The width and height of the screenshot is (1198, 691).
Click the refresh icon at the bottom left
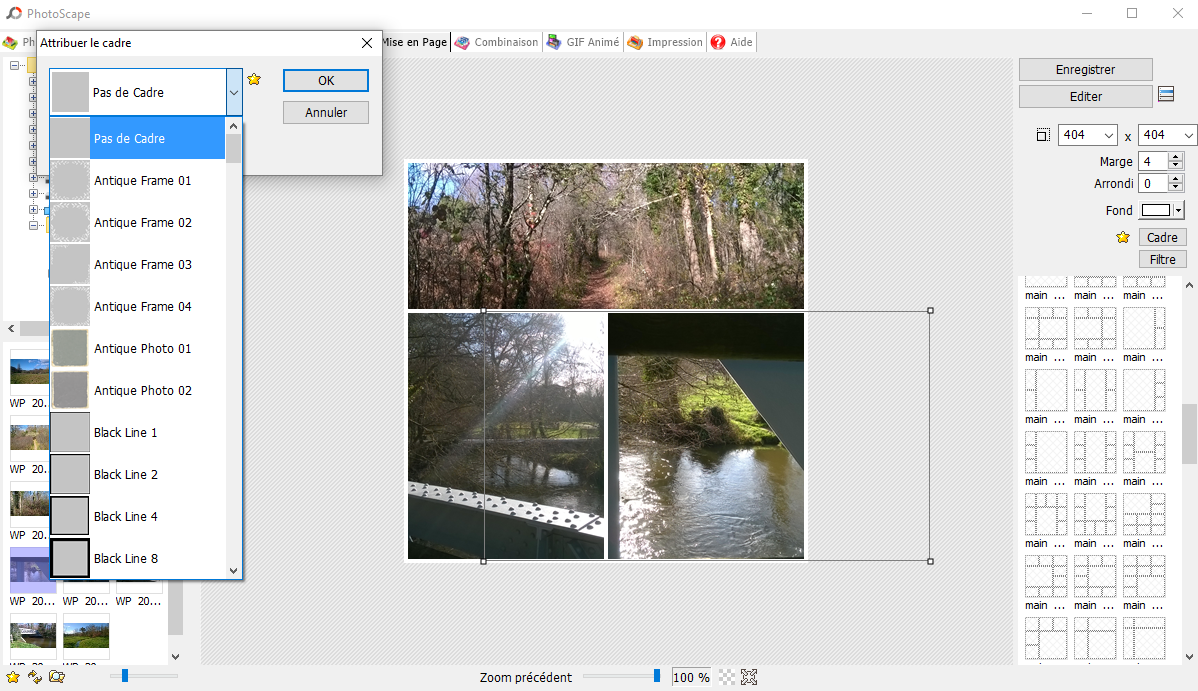37,676
